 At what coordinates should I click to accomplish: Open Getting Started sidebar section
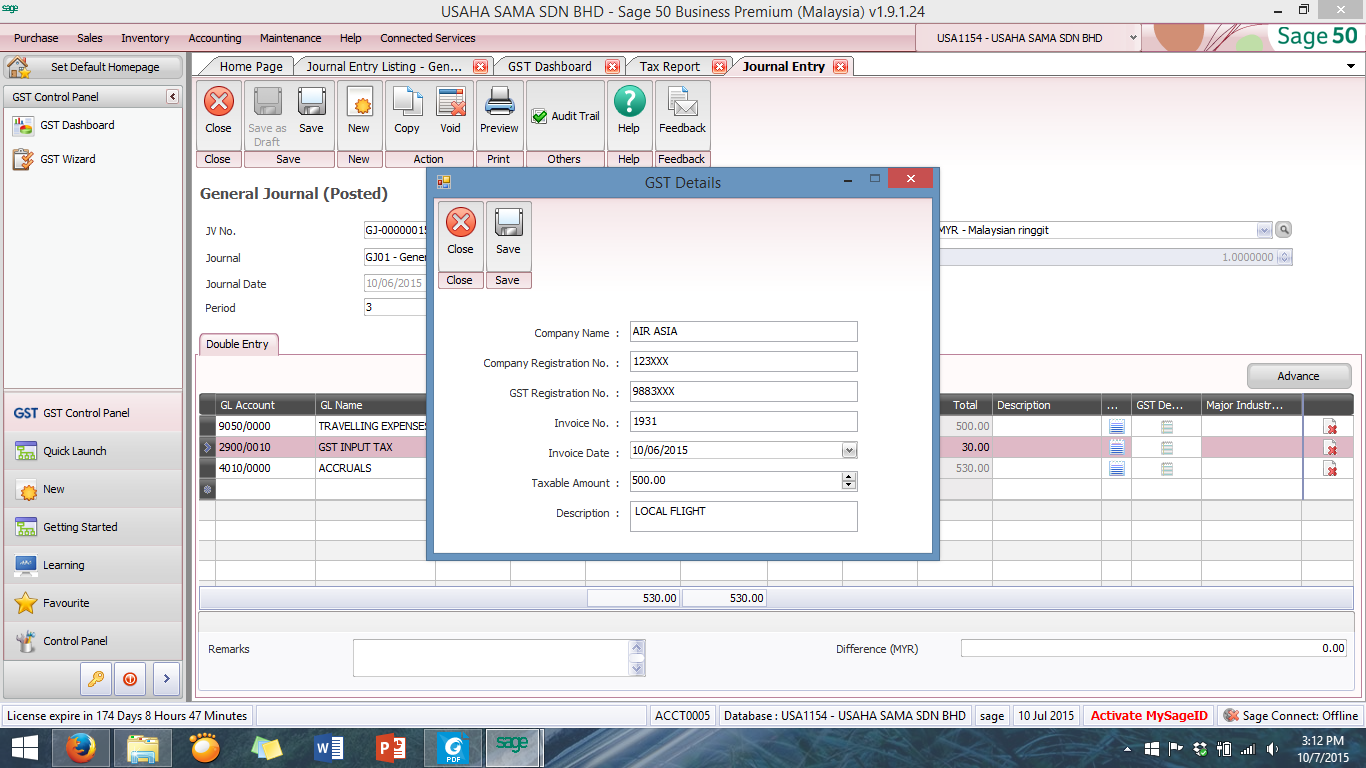[x=93, y=527]
